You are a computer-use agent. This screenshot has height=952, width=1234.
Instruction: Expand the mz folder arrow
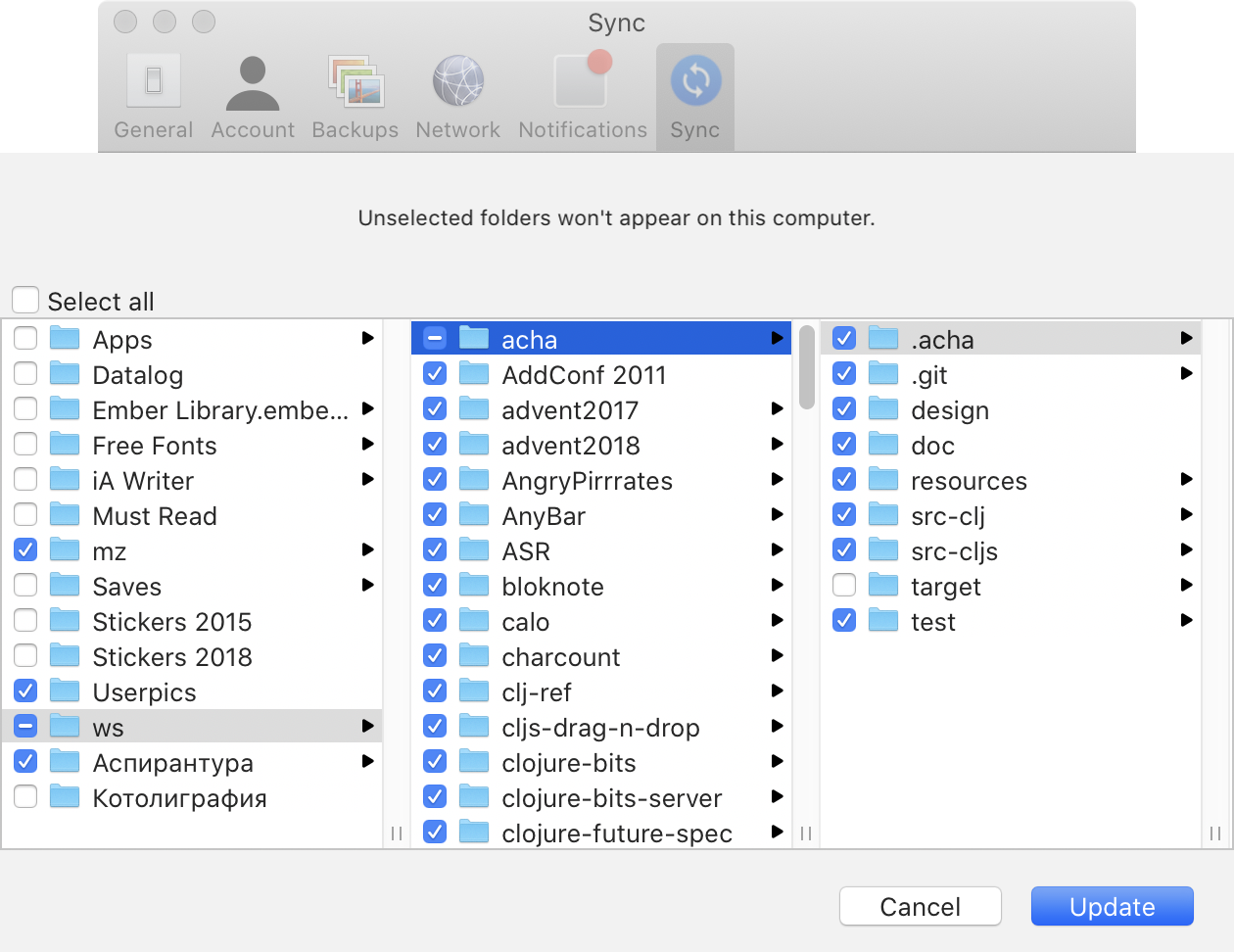click(x=368, y=550)
